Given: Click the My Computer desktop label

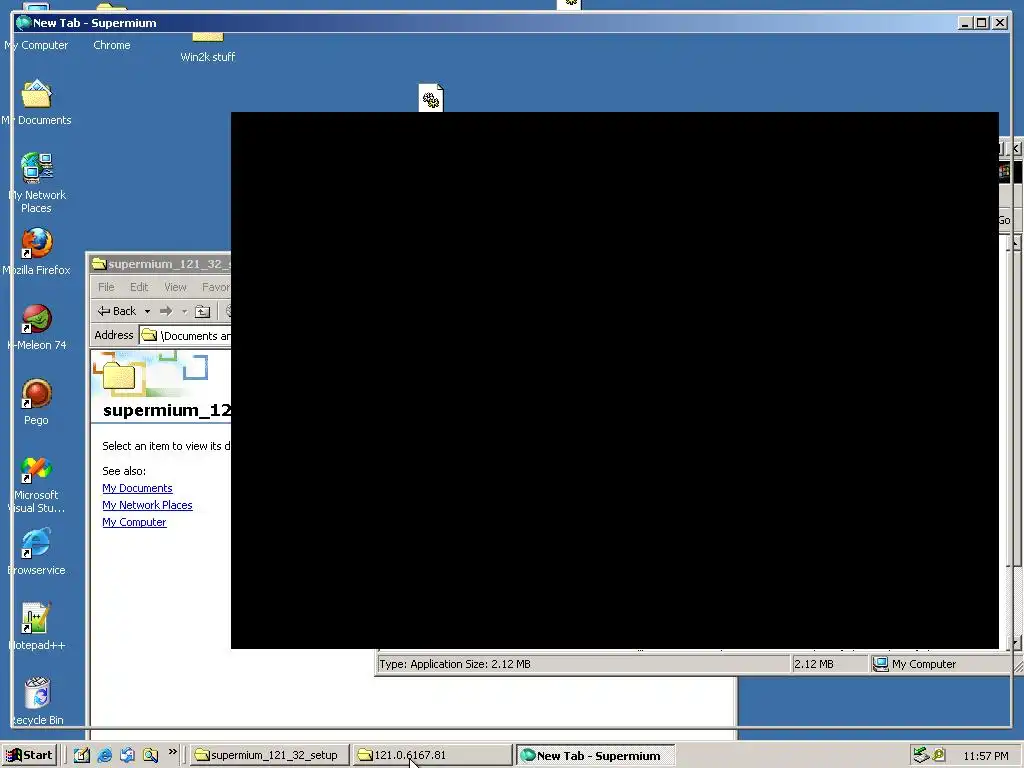Looking at the screenshot, I should 37,45.
